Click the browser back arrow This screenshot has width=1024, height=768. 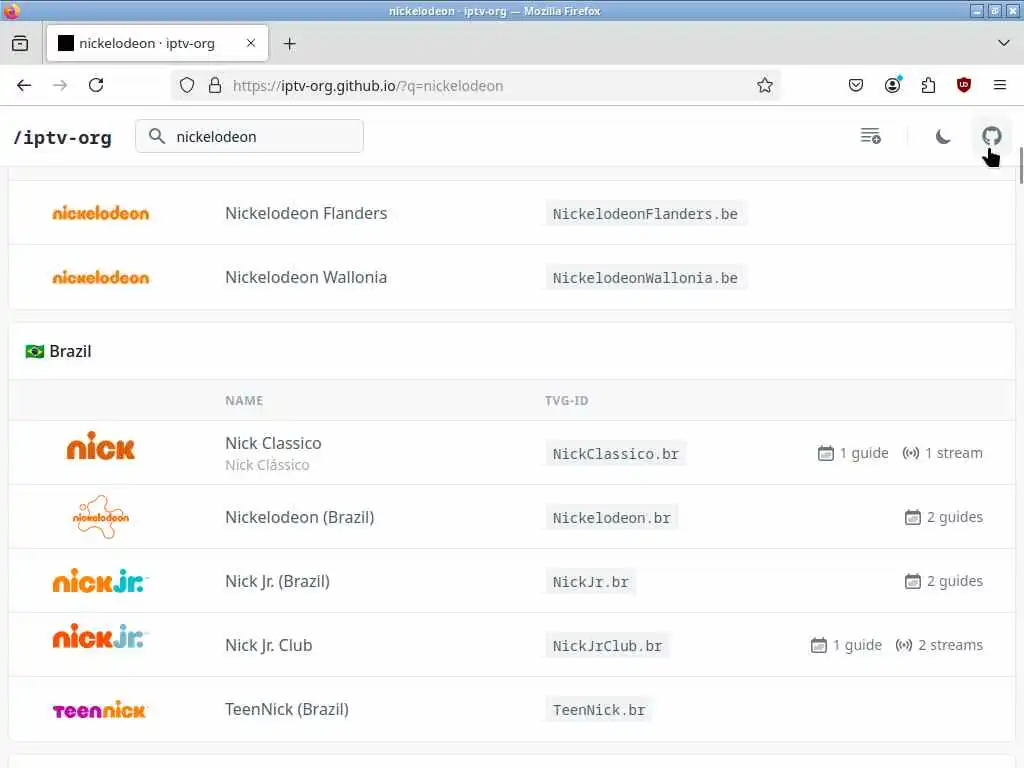24,86
